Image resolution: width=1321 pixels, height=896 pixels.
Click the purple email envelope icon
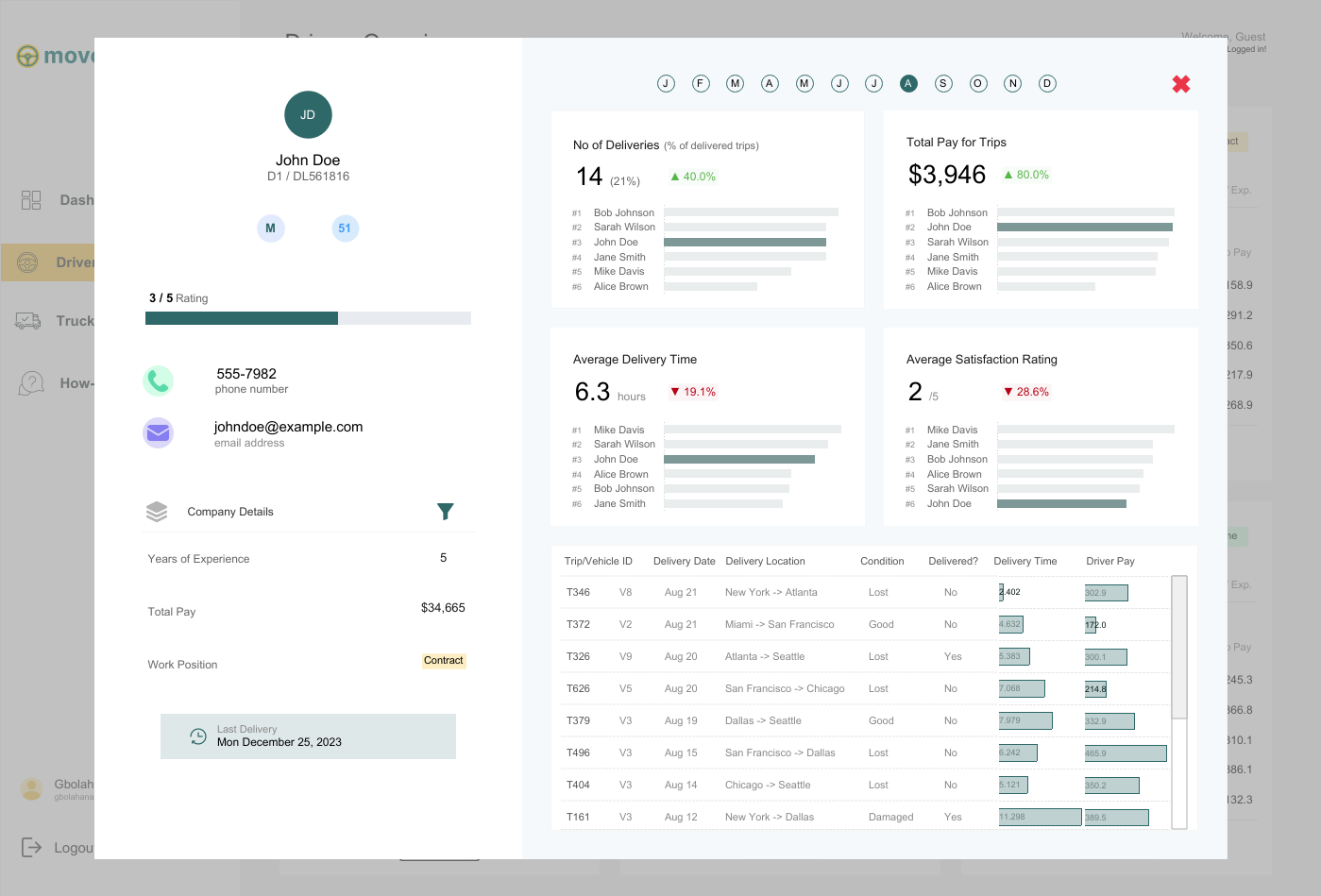click(x=158, y=432)
